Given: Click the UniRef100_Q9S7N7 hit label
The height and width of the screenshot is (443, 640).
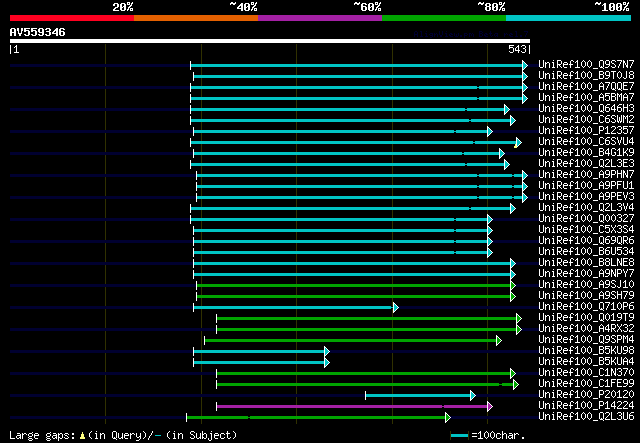Looking at the screenshot, I should coord(586,65).
